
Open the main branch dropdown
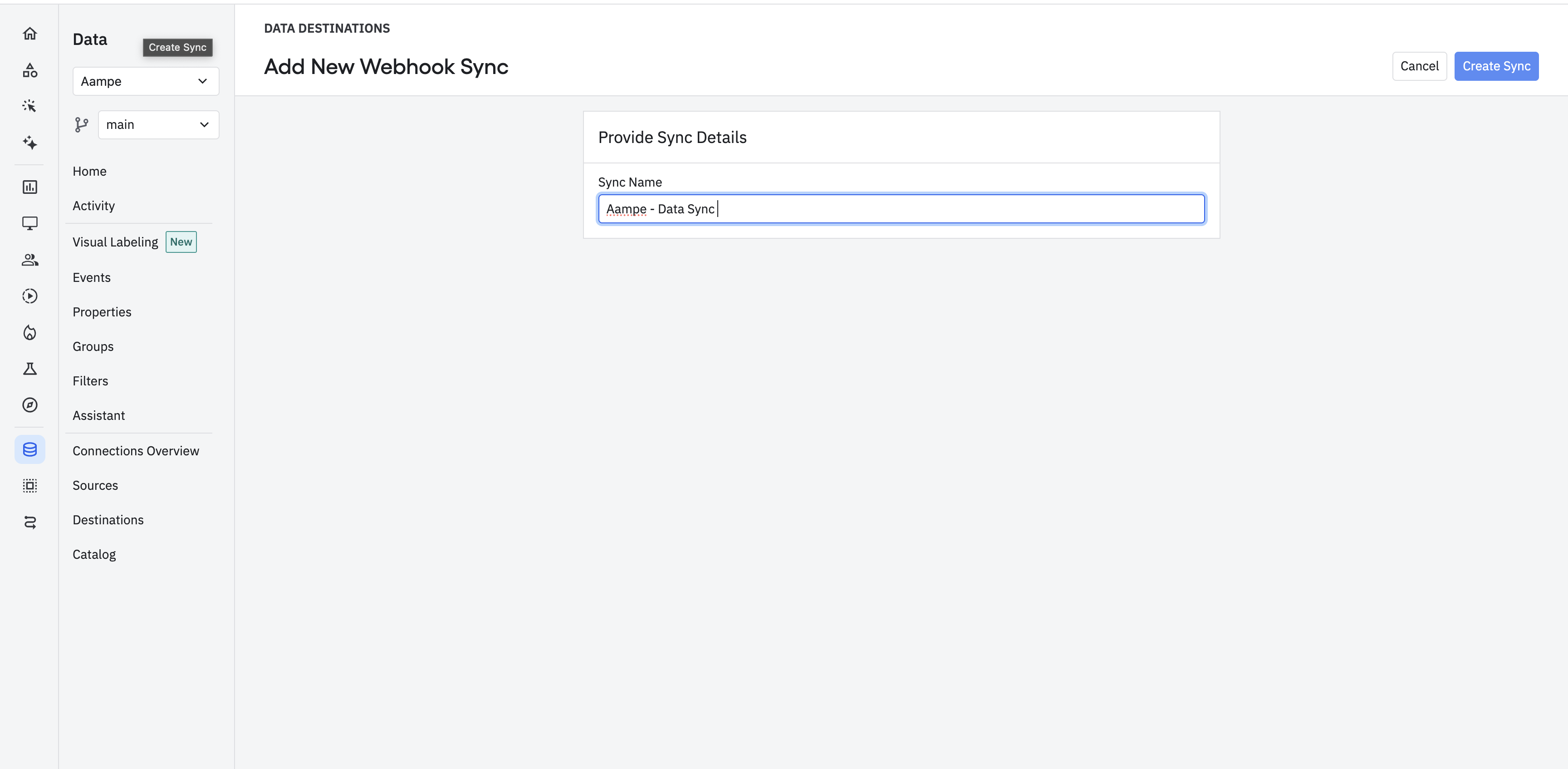tap(158, 125)
